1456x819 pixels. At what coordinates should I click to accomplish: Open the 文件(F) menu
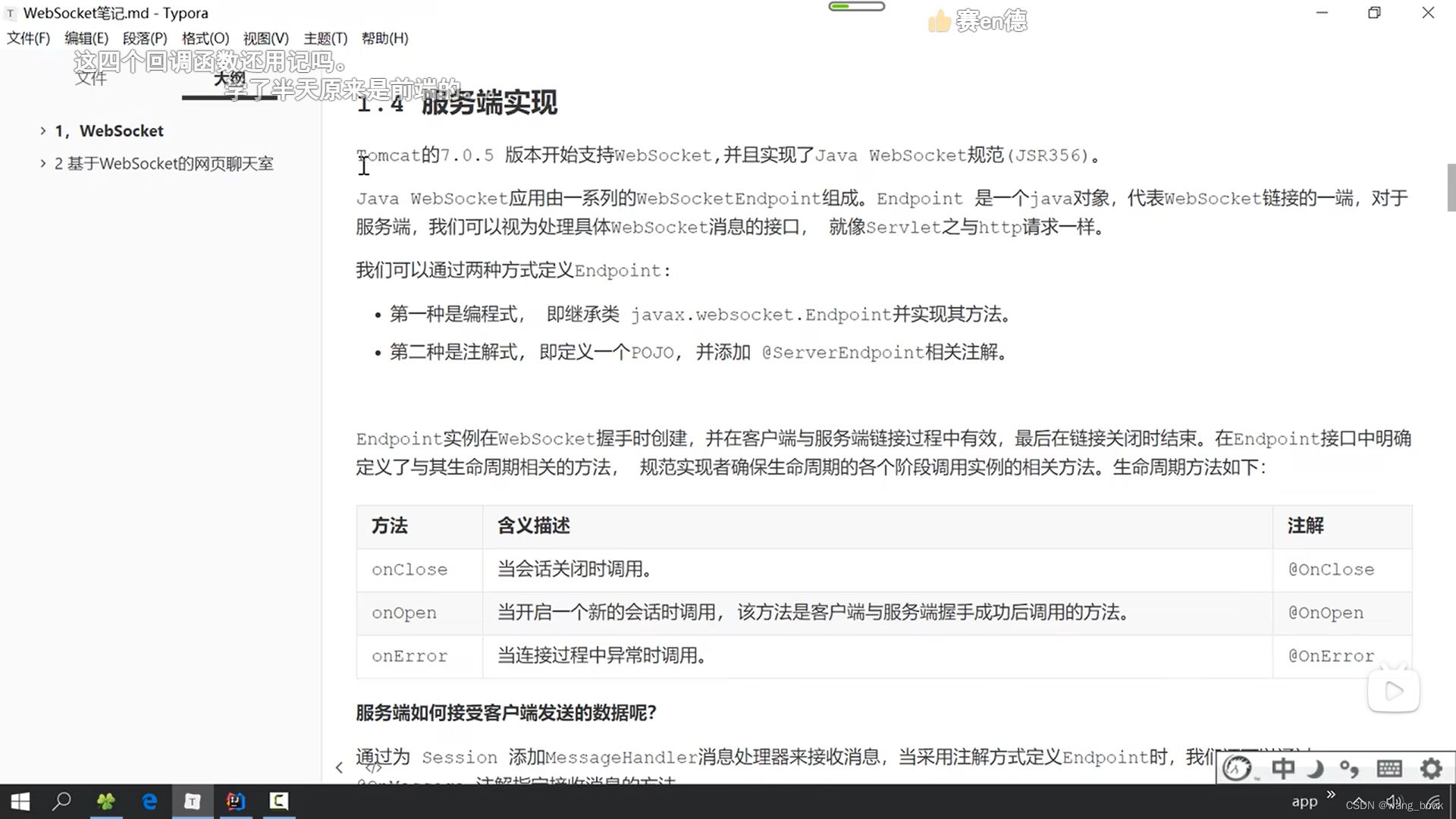pos(28,38)
